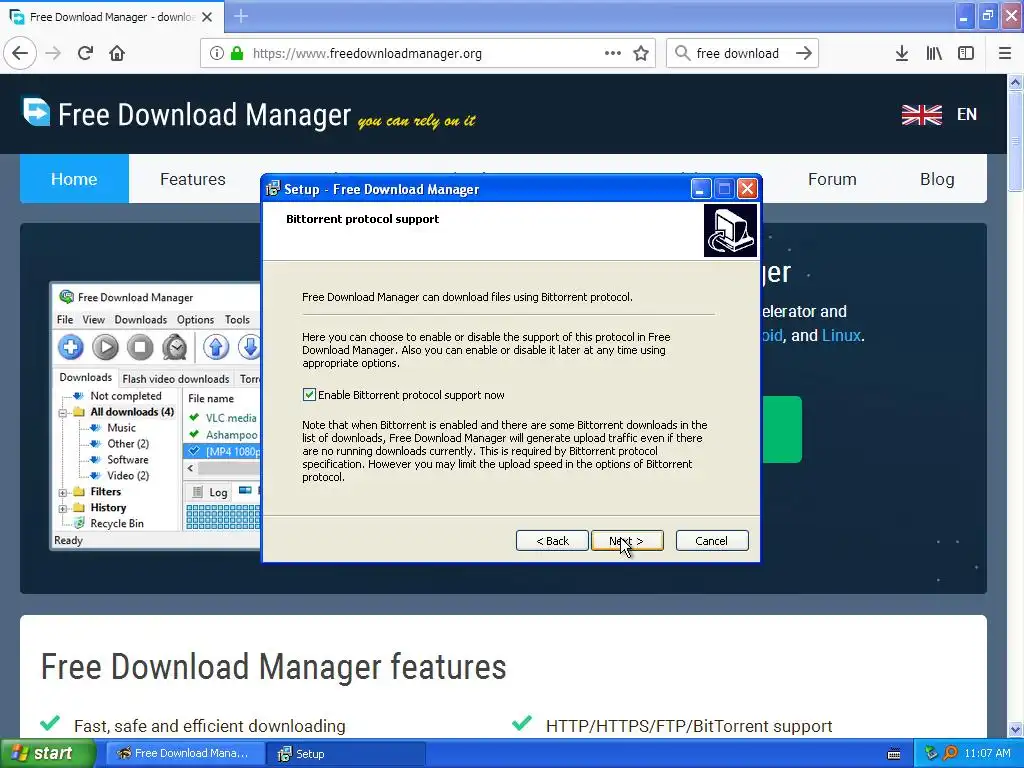
Task: Open the Features website tab
Action: click(193, 179)
